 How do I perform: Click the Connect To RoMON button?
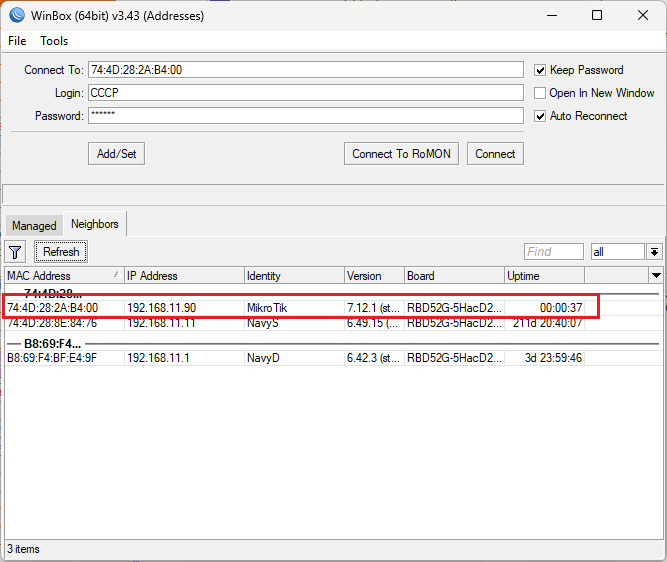coord(401,154)
